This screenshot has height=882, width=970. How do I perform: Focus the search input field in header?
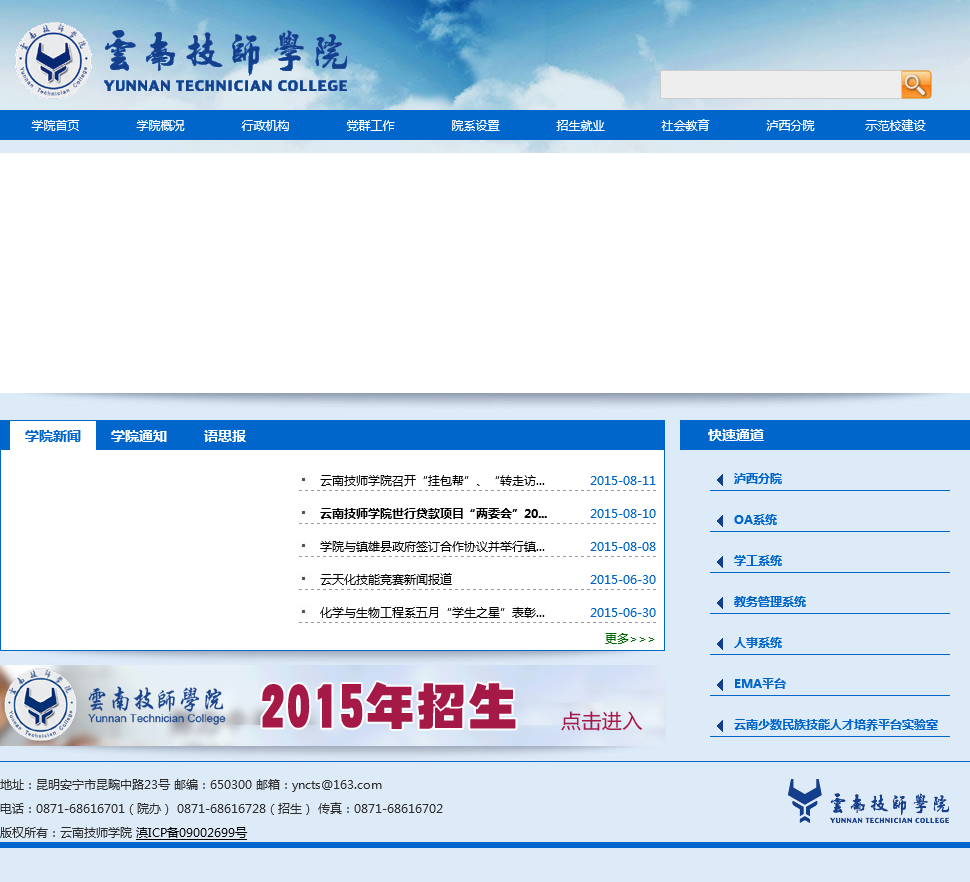(781, 85)
